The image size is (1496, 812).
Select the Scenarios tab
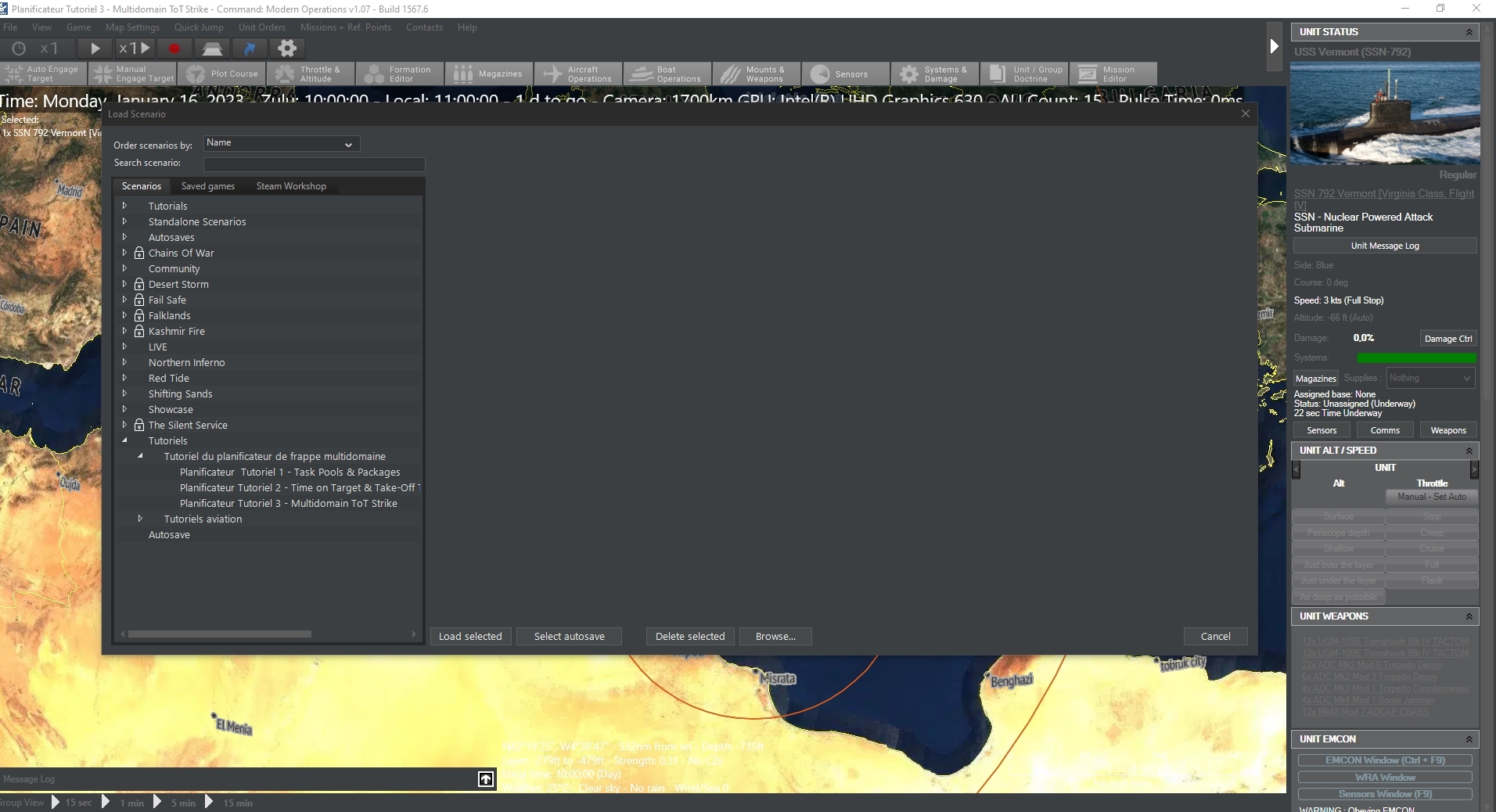point(142,186)
